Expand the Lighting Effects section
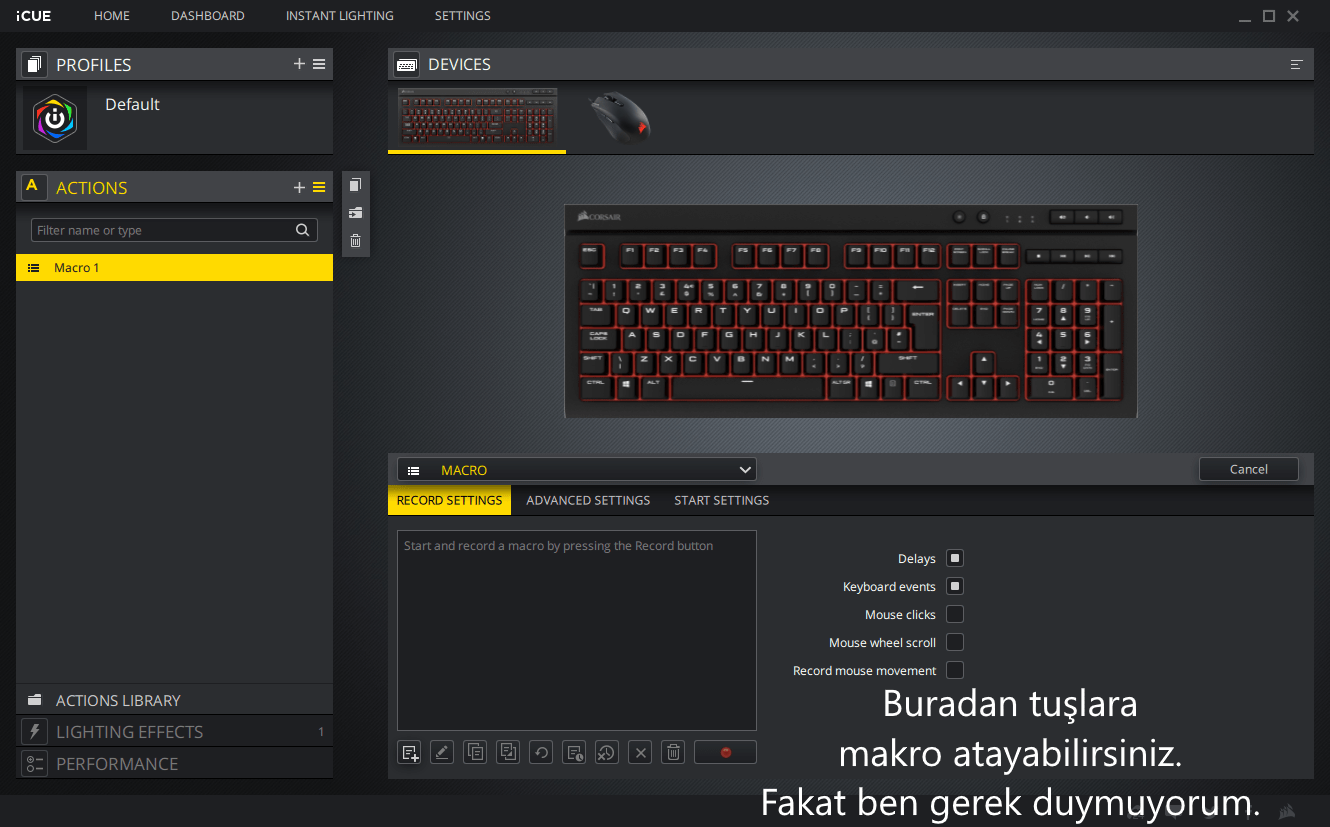The width and height of the screenshot is (1330, 827). coord(174,732)
